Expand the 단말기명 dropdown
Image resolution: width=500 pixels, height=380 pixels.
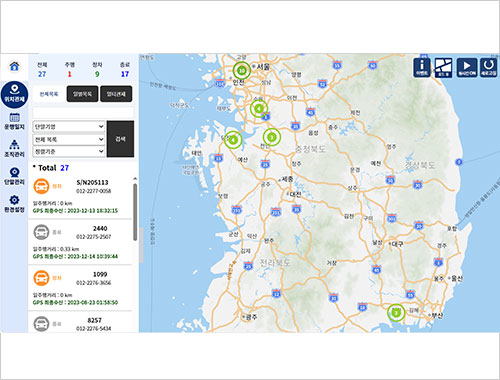coord(69,127)
